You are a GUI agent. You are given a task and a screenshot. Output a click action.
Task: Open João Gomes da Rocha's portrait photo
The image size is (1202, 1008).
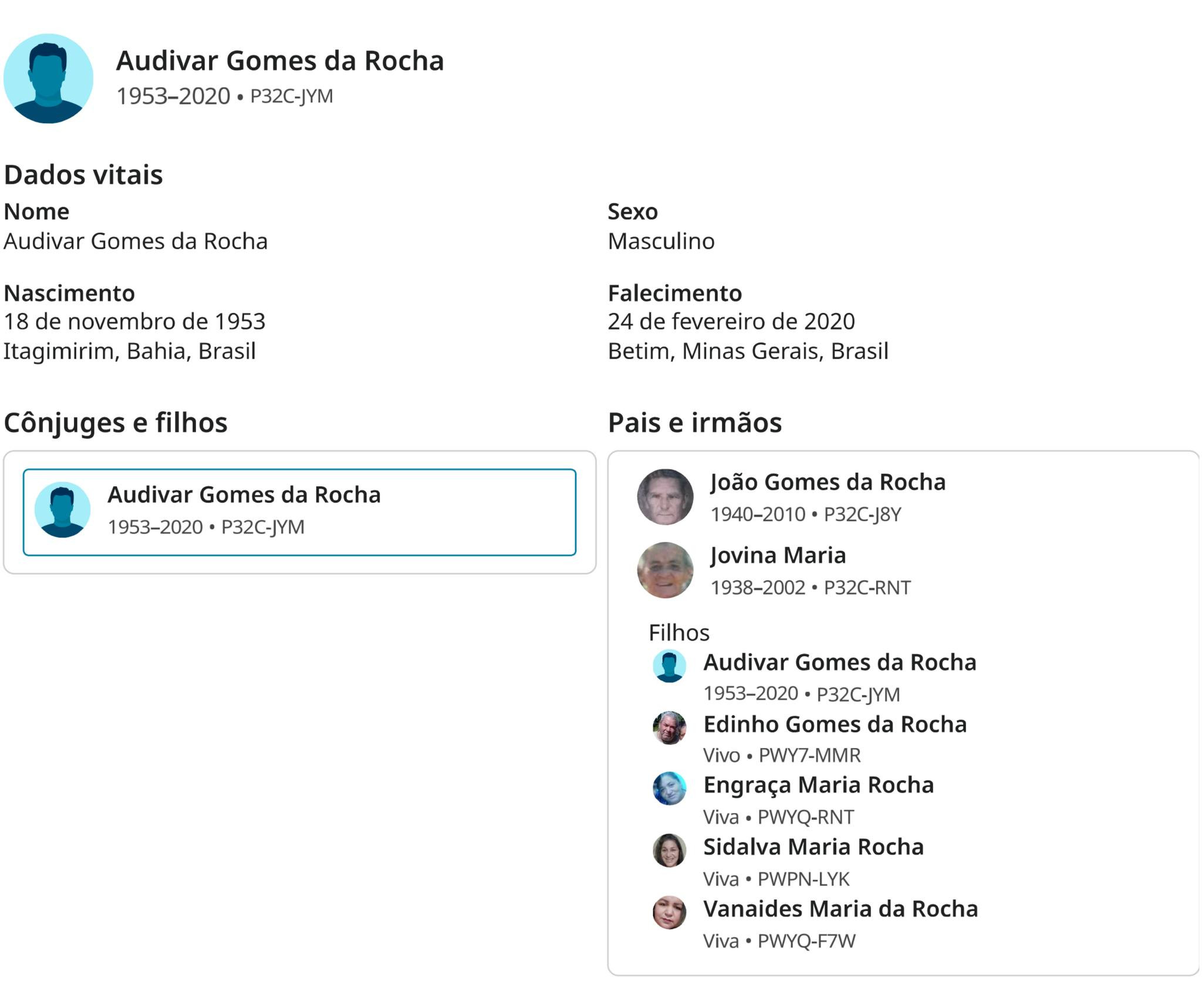(x=665, y=497)
